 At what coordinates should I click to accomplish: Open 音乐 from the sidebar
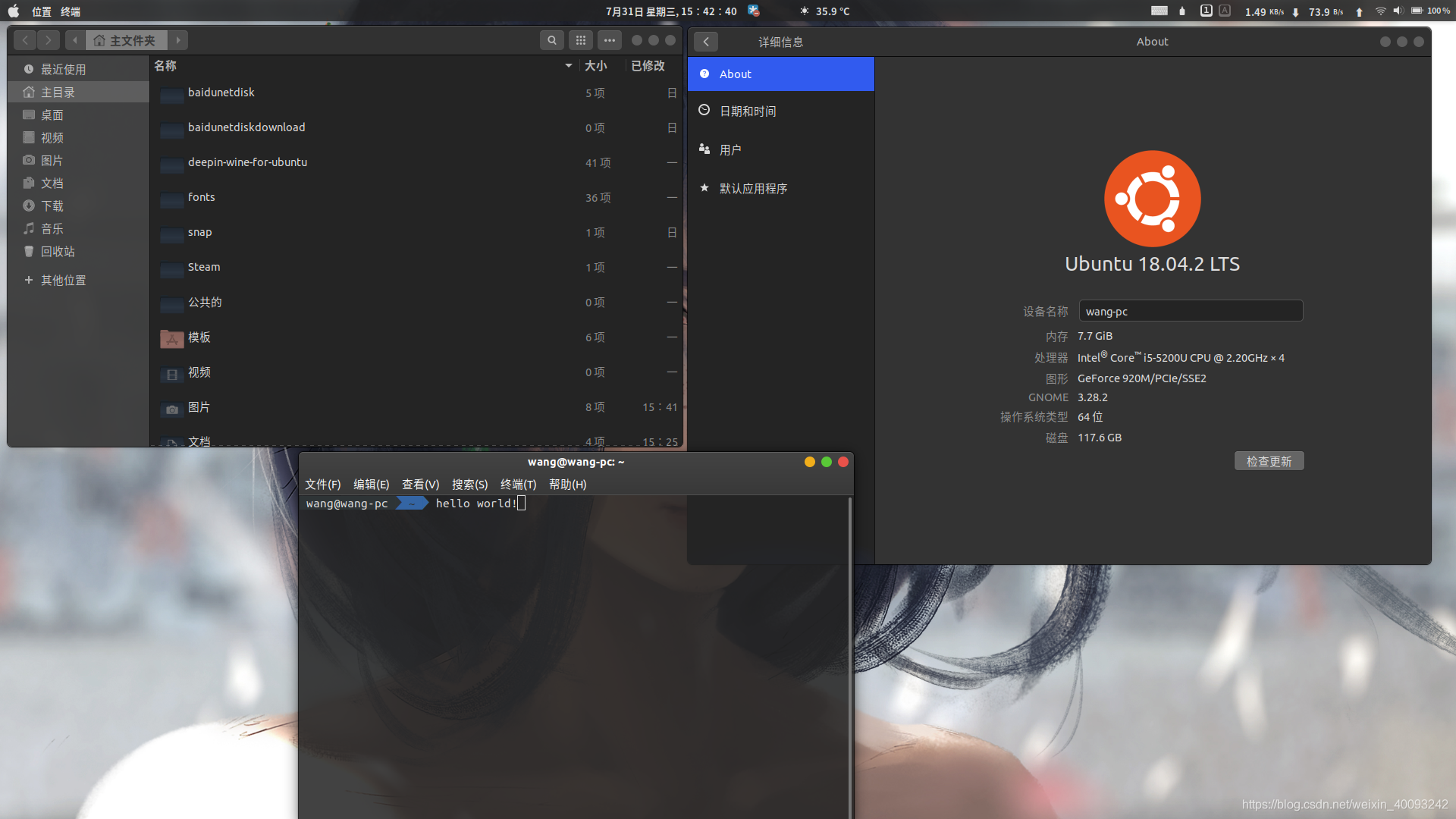click(78, 228)
